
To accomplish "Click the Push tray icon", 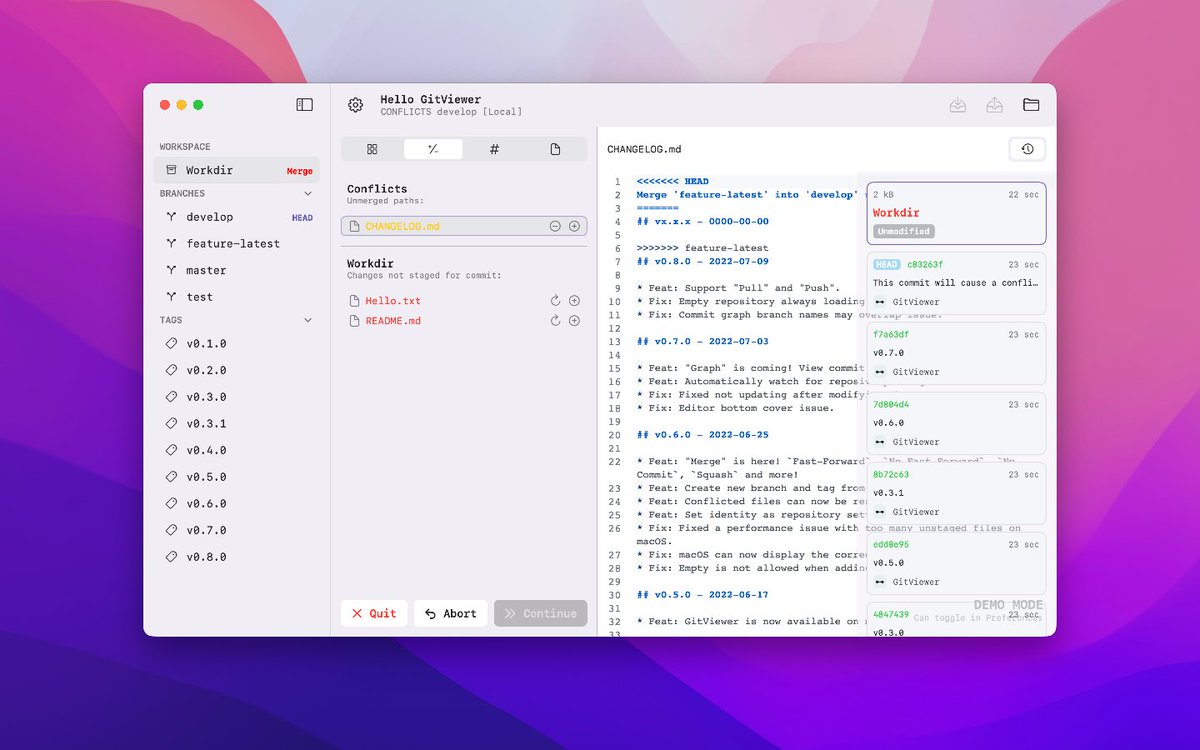I will (994, 105).
